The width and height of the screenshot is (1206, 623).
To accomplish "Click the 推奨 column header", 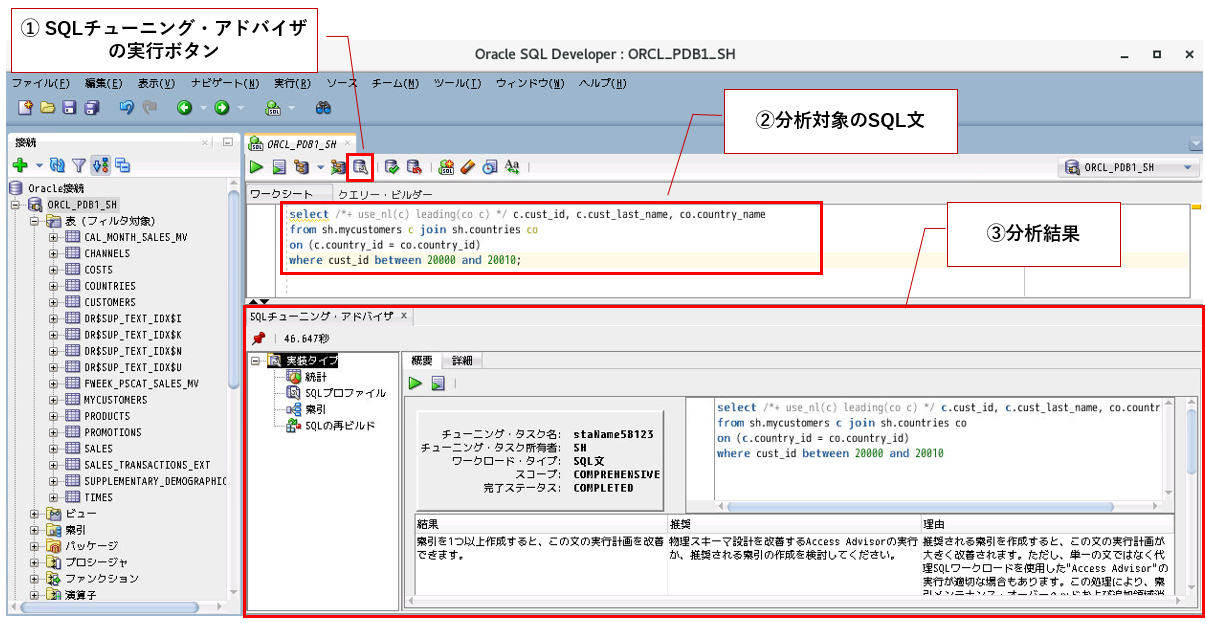I will coord(794,523).
